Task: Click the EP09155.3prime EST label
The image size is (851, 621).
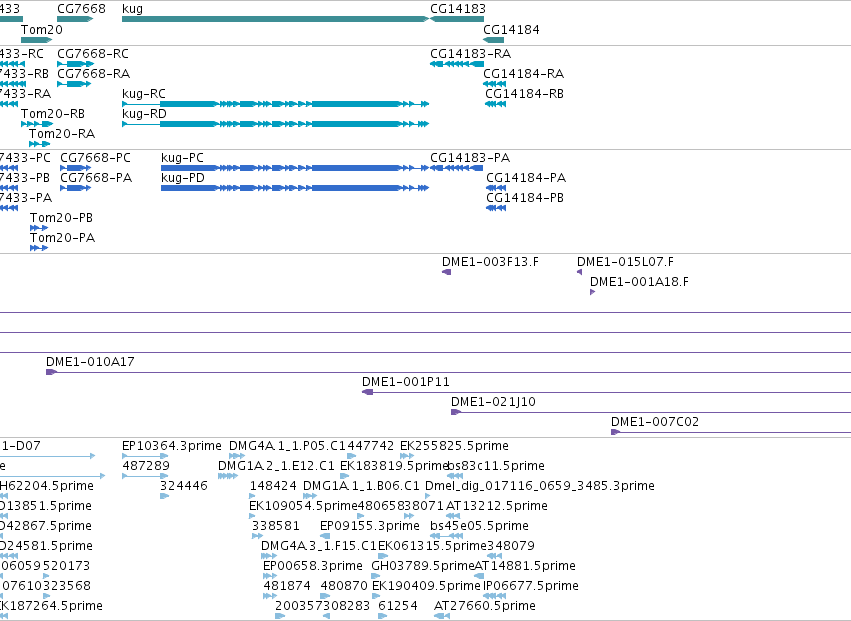Action: [x=370, y=525]
